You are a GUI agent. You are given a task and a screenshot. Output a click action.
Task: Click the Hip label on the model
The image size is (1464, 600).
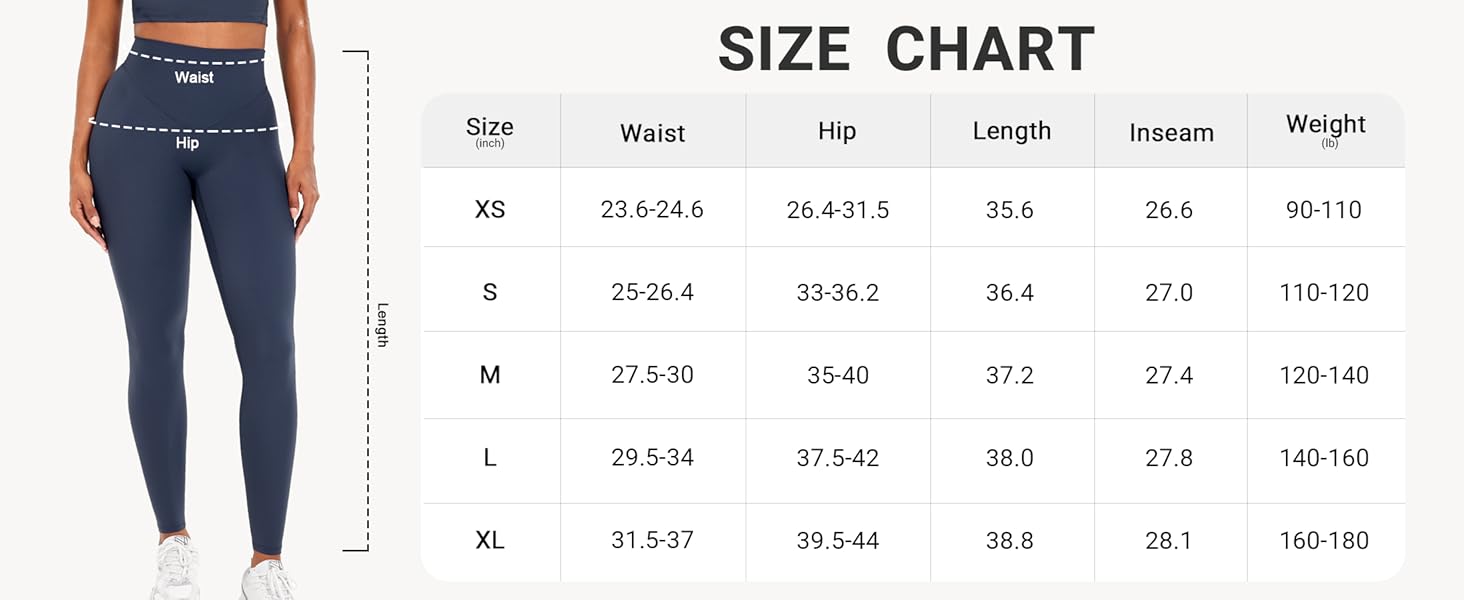pyautogui.click(x=187, y=143)
